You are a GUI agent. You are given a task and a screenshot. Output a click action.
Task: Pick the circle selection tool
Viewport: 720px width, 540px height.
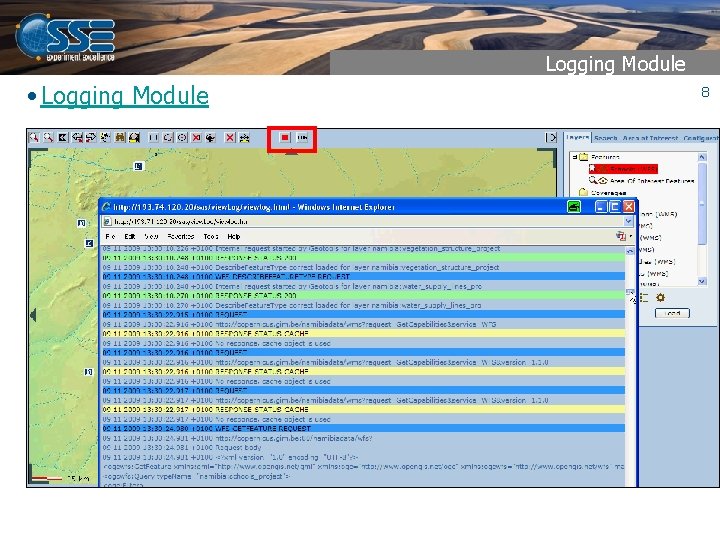click(182, 137)
